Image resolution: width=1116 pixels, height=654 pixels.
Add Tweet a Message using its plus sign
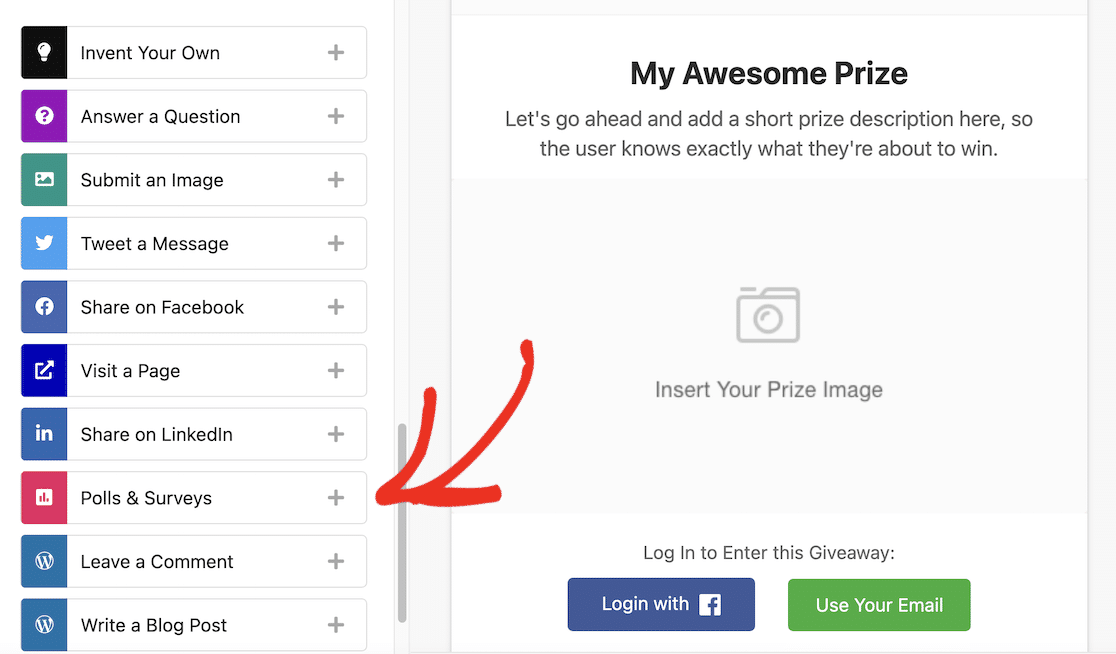[x=336, y=243]
